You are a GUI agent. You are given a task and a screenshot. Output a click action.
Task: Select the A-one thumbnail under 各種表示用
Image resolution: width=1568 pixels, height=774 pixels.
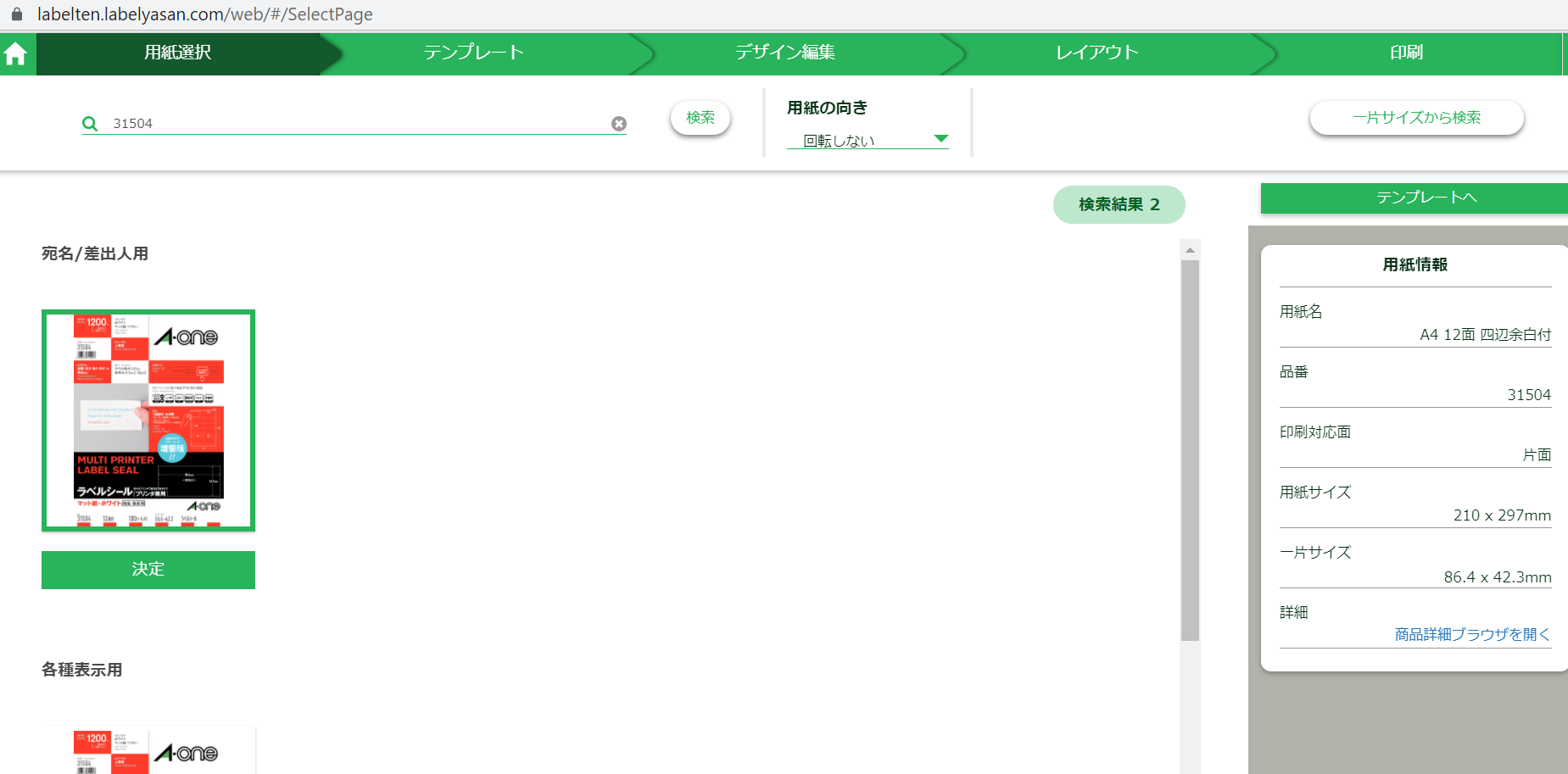click(148, 750)
